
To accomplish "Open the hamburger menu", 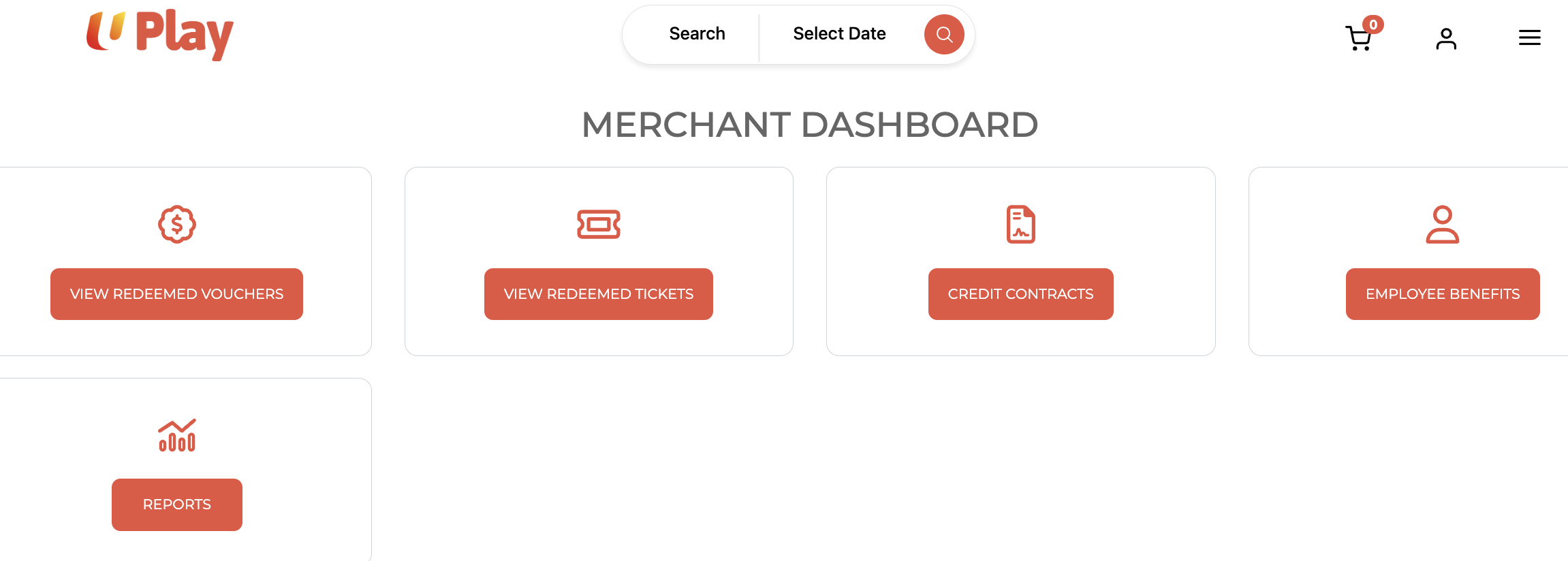I will tap(1529, 38).
